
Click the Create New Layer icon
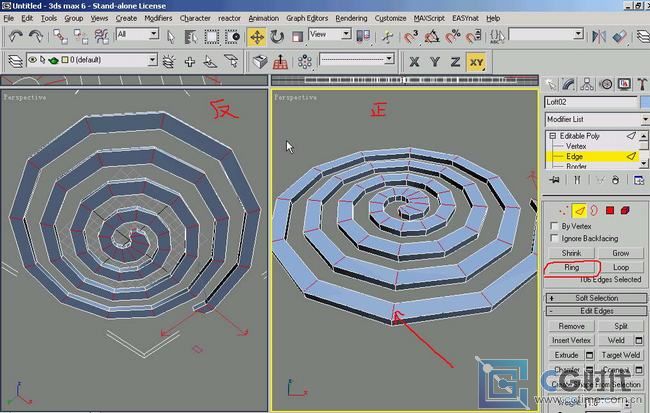coord(168,62)
